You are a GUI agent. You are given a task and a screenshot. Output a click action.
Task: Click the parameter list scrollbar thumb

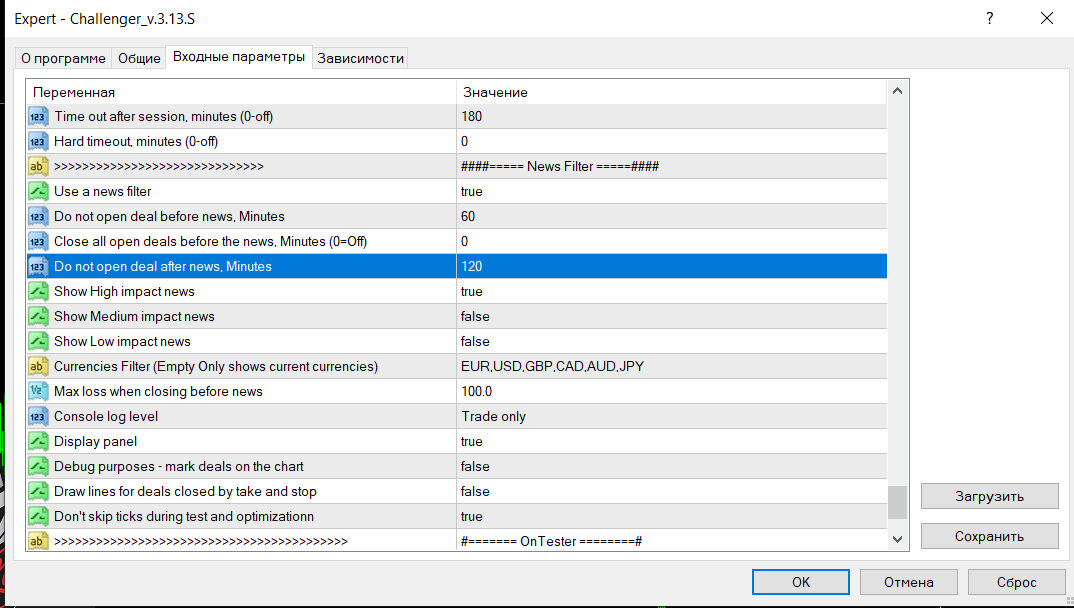(897, 503)
